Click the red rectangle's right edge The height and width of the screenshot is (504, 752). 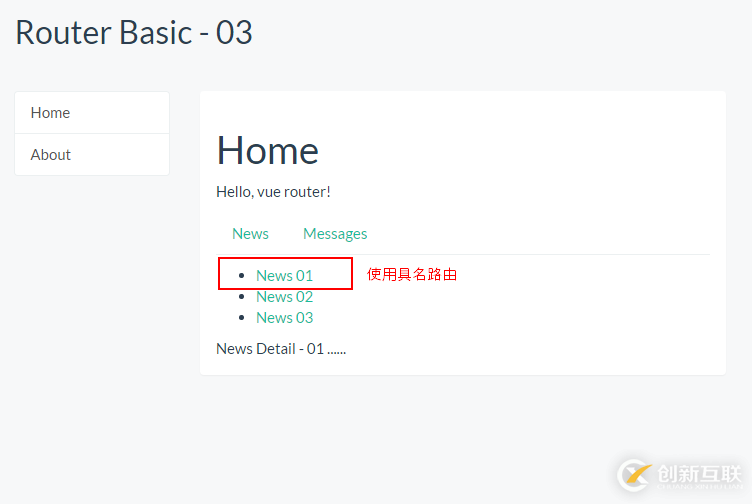pos(352,274)
